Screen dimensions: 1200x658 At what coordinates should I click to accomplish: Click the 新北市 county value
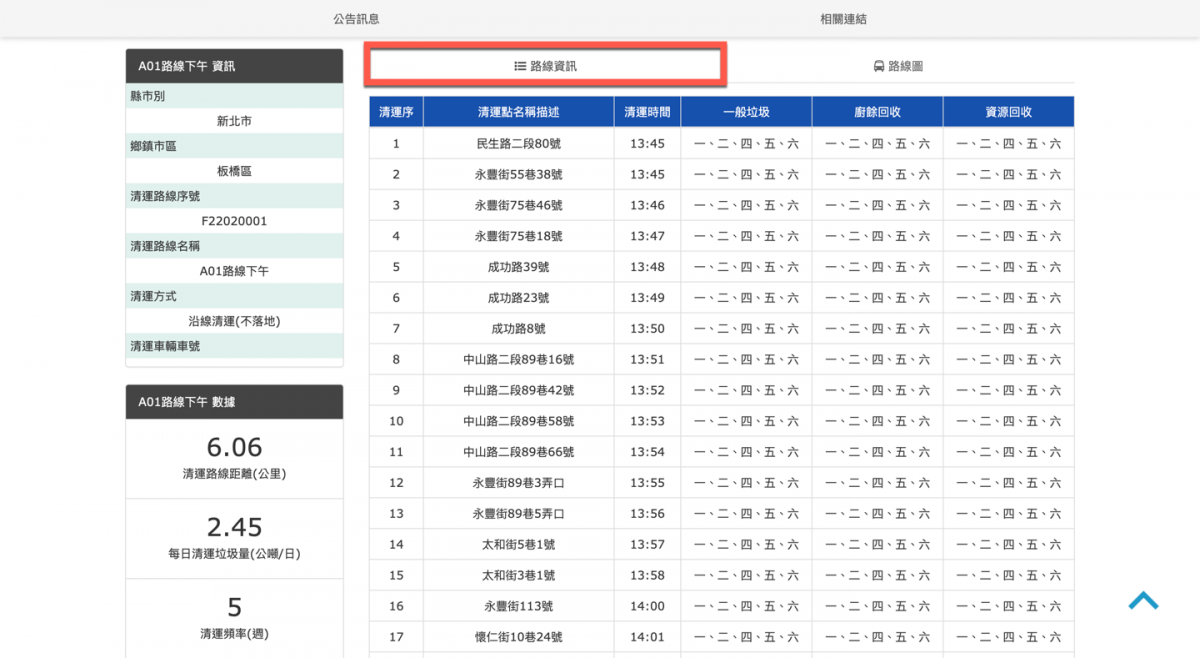[x=234, y=121]
